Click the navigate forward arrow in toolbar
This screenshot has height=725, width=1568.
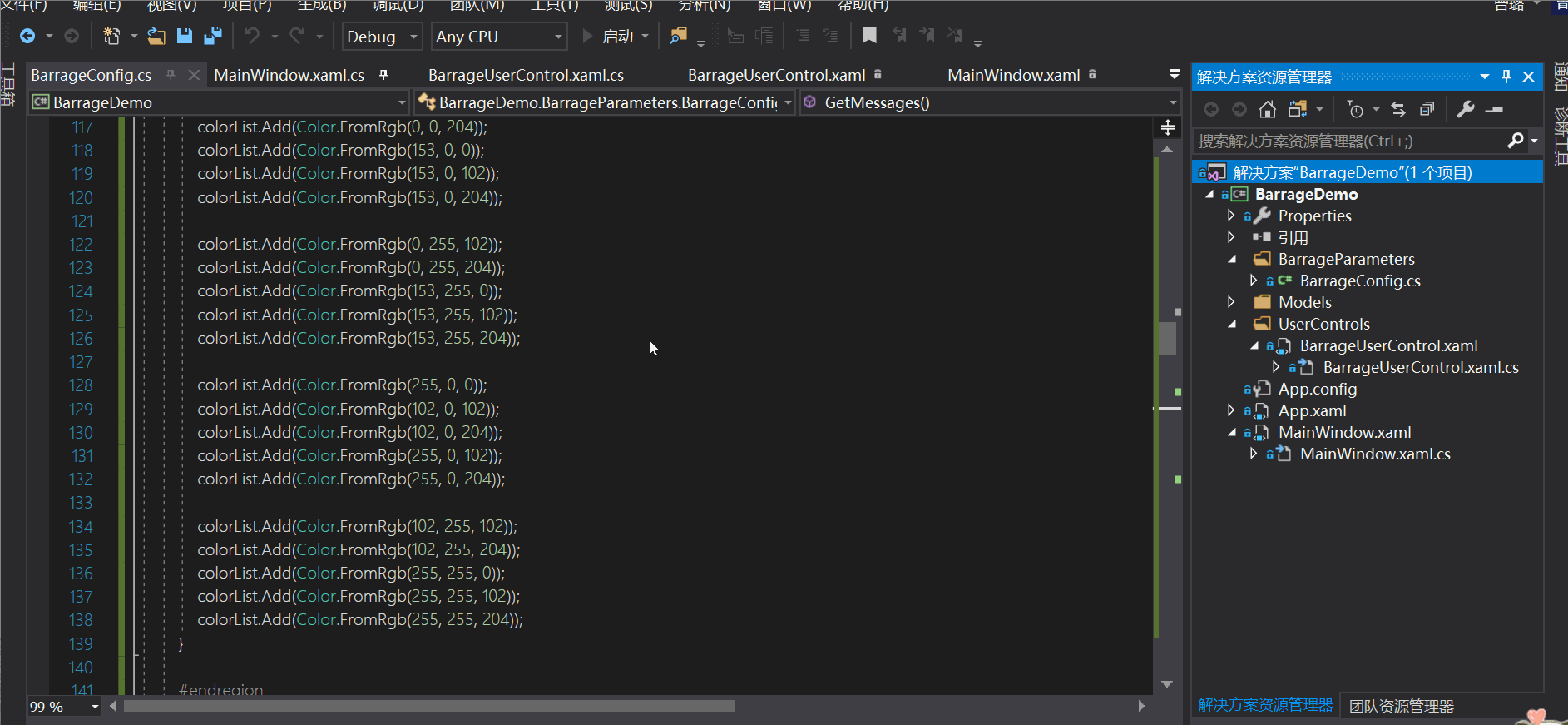coord(72,36)
